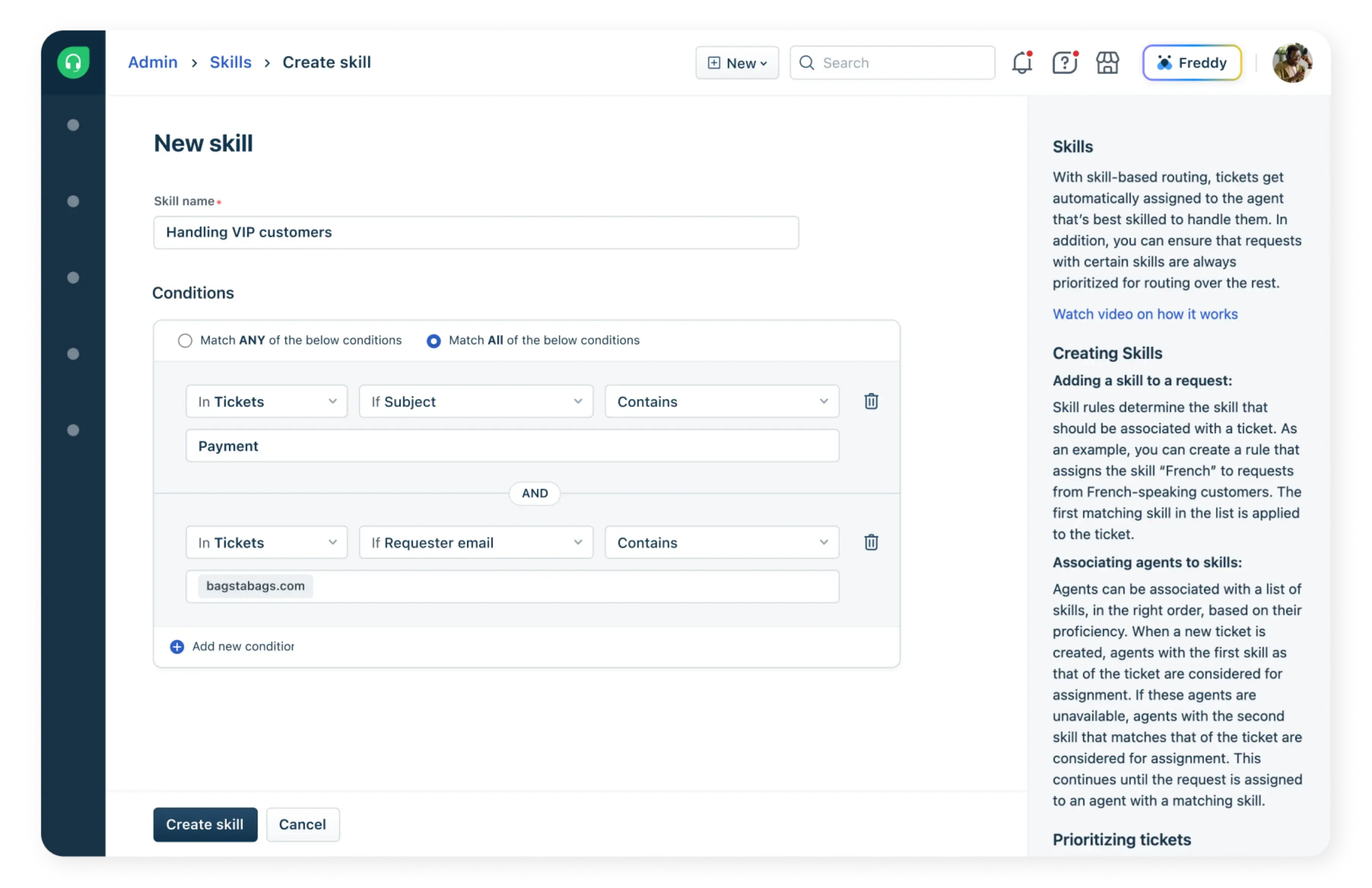
Task: Select Match ANY of the below conditions
Action: [x=184, y=341]
